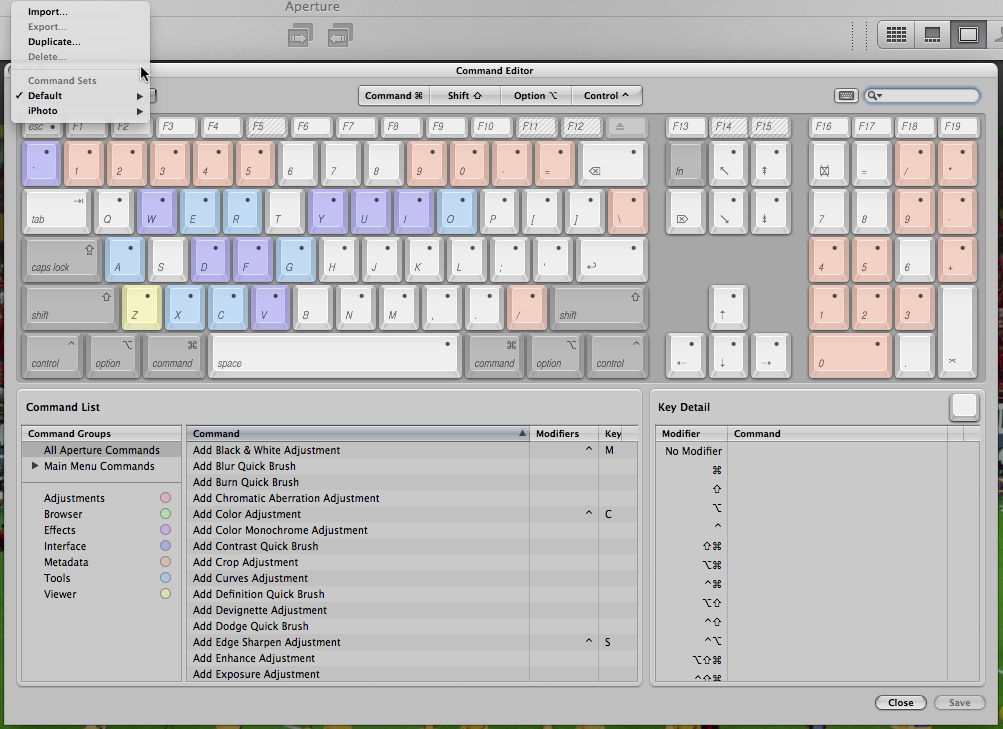
Task: Click the Key Detail Command column header
Action: (x=837, y=434)
